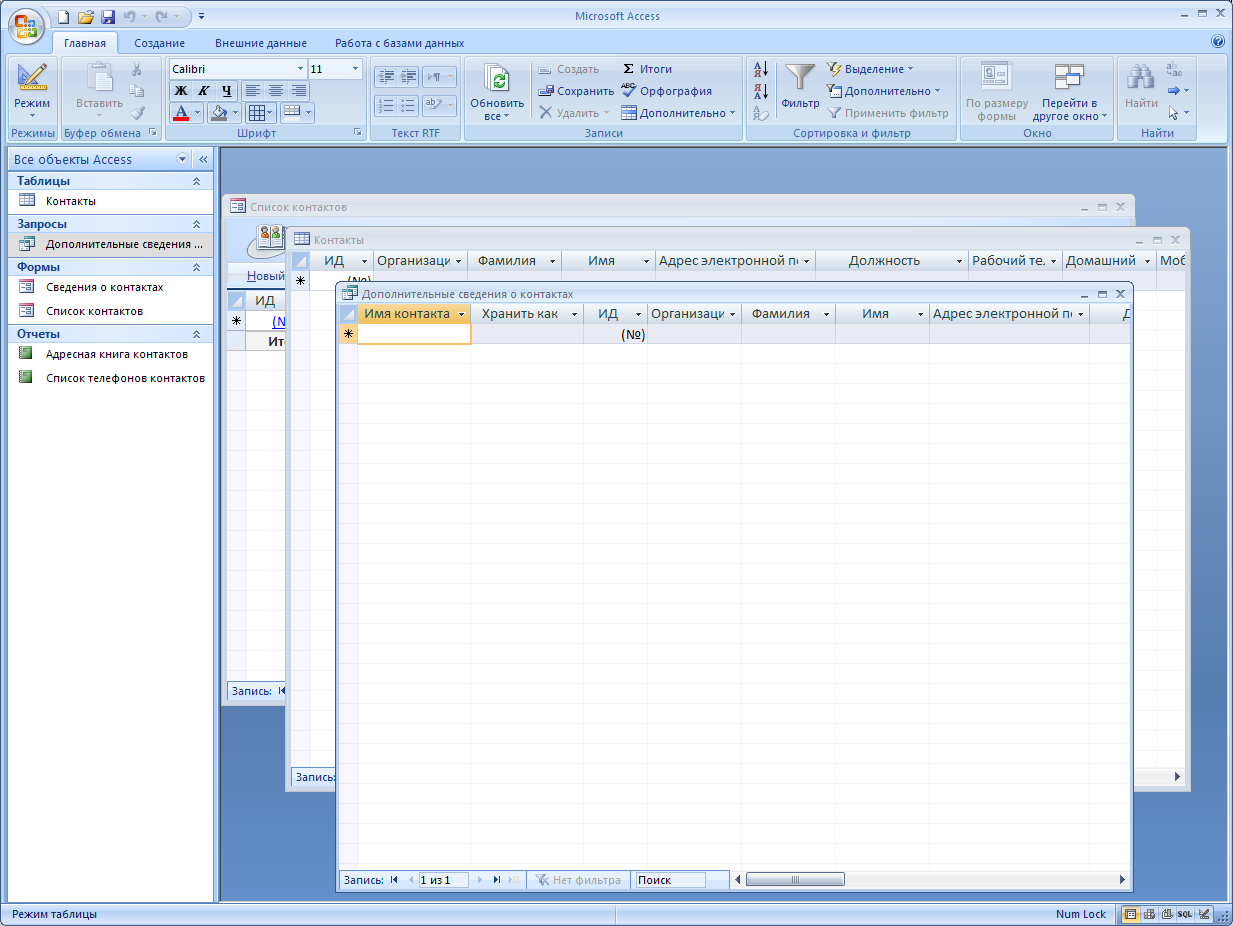
Task: Switch to the Создание ribbon tab
Action: click(160, 43)
